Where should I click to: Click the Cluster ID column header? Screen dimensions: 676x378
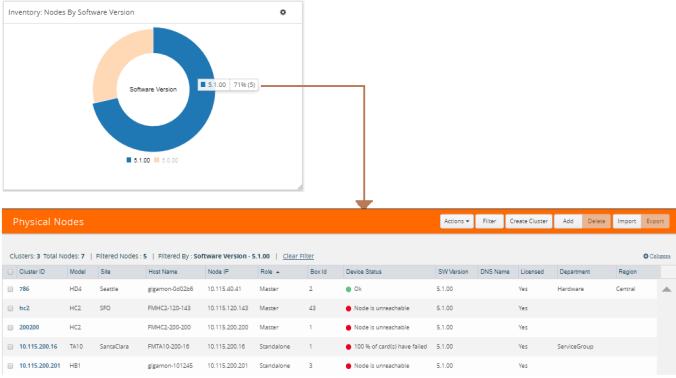(x=32, y=272)
